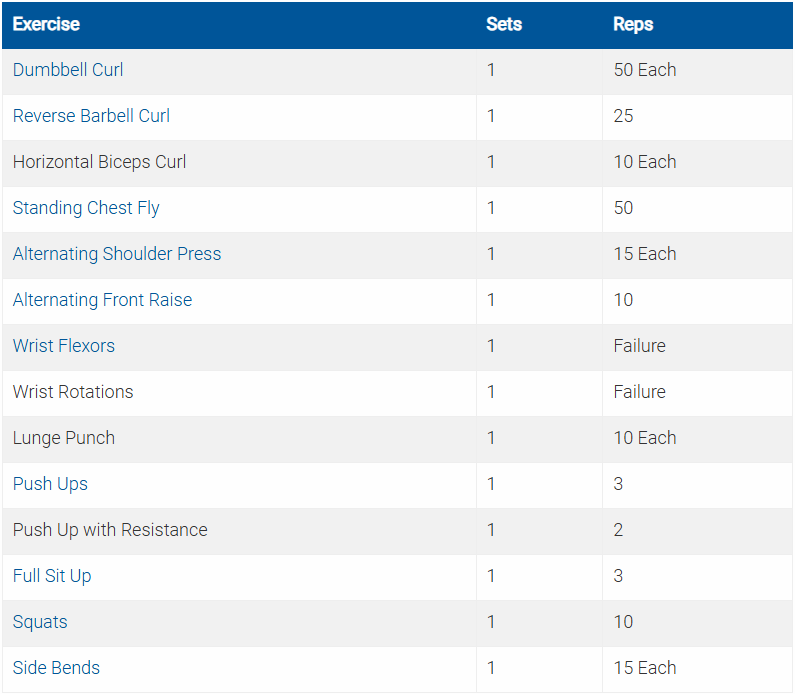
Task: Follow the Full Sit Up link
Action: pos(52,576)
